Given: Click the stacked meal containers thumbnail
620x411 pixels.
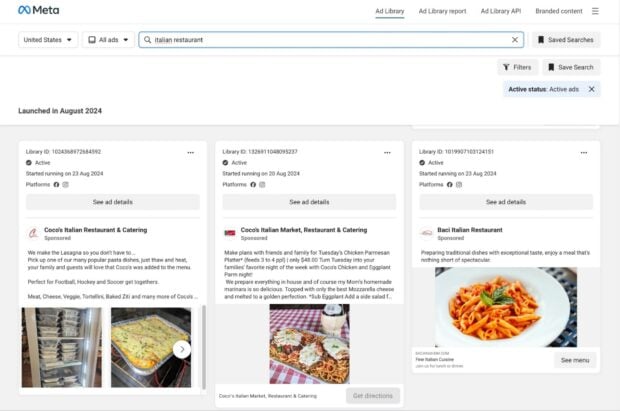Looking at the screenshot, I should click(x=62, y=347).
